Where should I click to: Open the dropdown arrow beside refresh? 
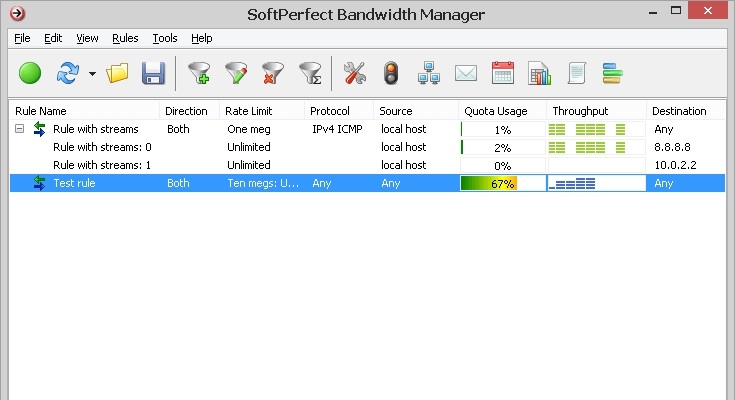92,74
